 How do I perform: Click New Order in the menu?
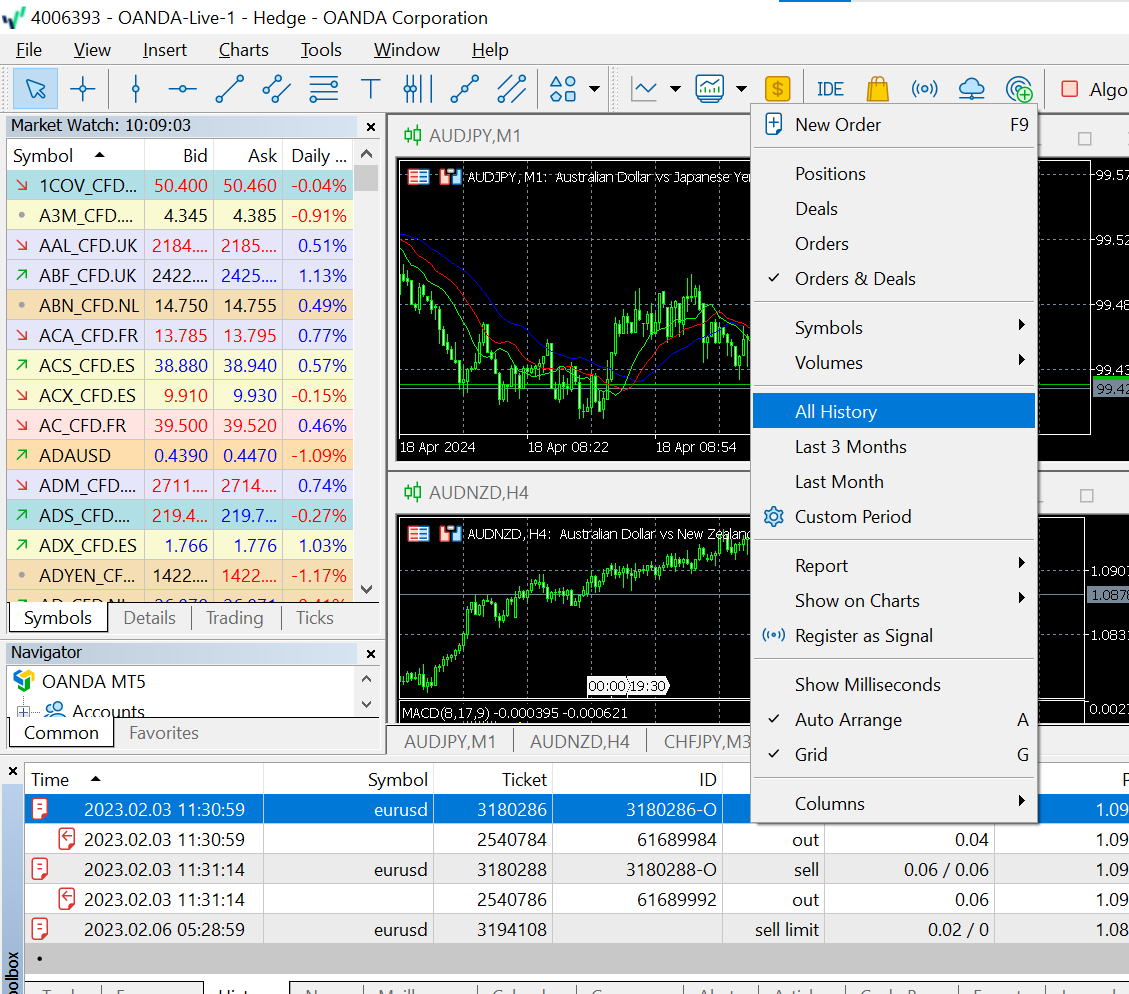(x=838, y=125)
